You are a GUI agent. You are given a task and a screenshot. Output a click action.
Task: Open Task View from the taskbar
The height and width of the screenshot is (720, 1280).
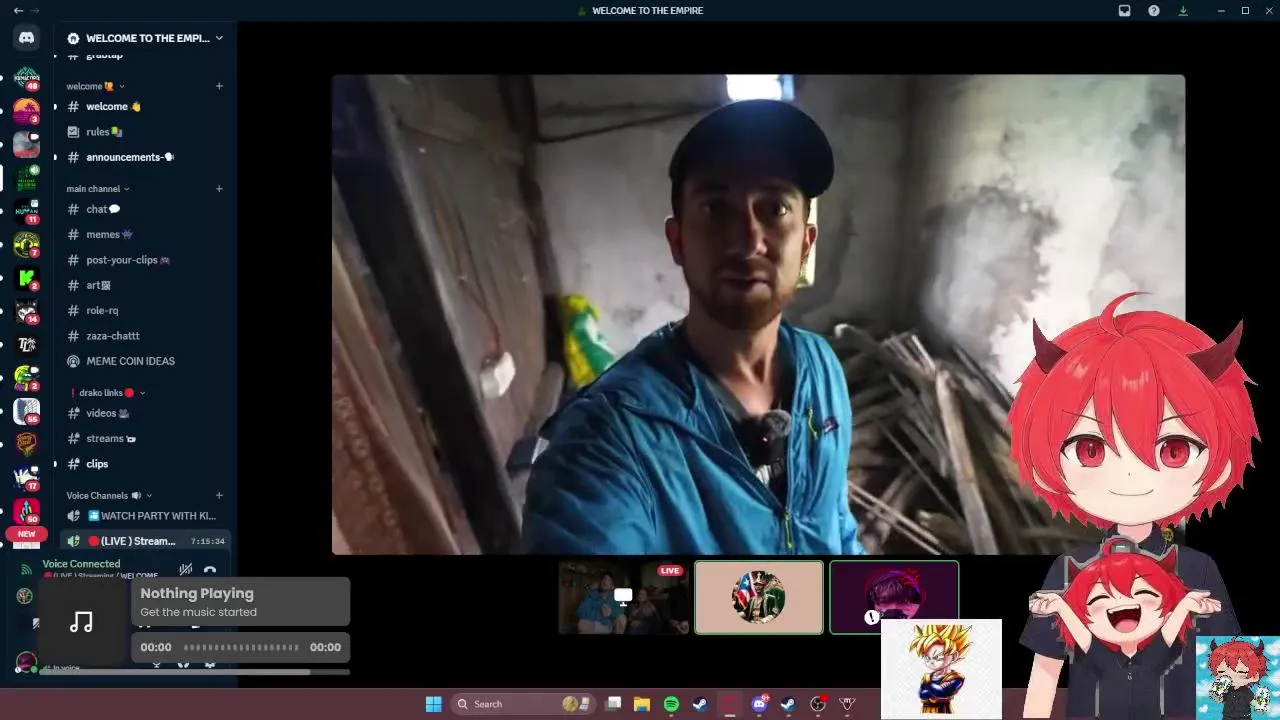point(614,704)
